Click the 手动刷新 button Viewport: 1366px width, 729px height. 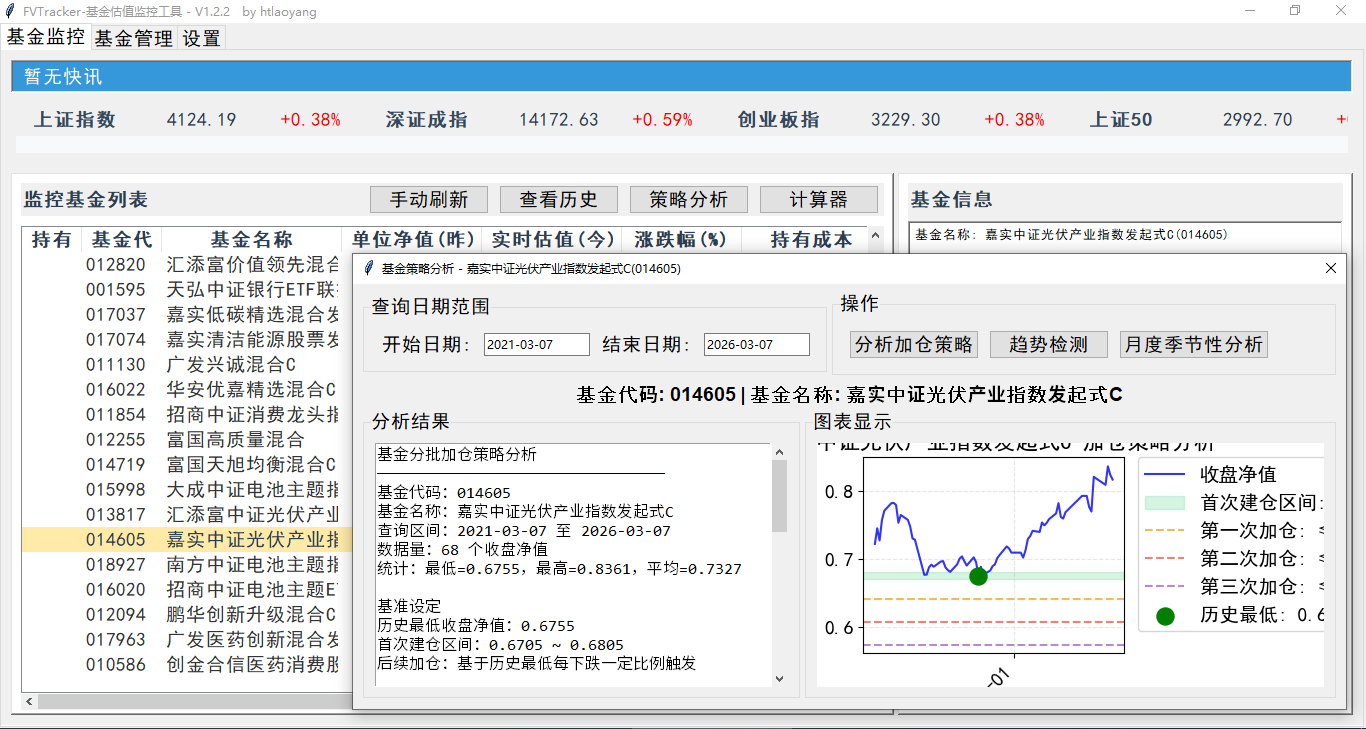tap(428, 199)
